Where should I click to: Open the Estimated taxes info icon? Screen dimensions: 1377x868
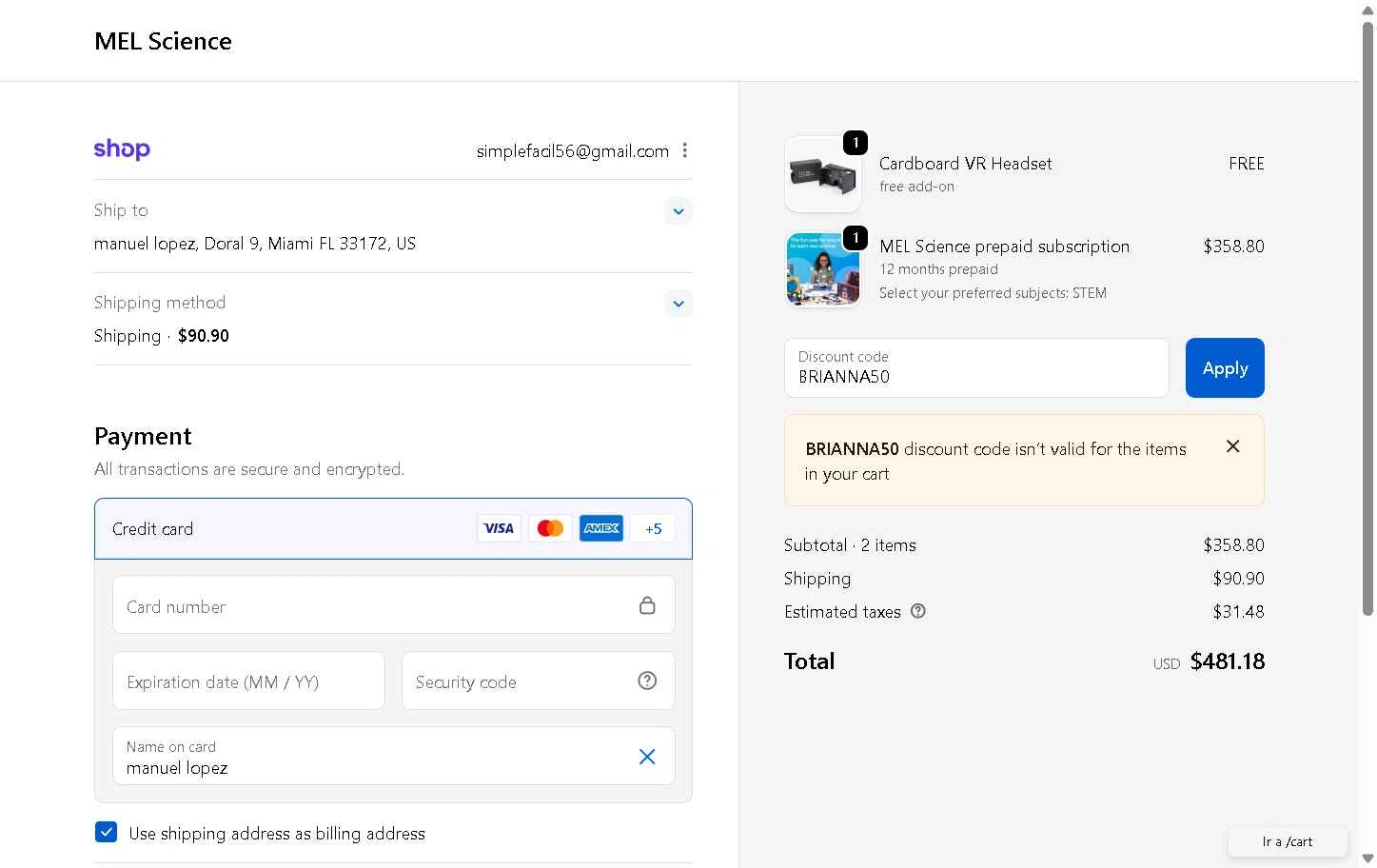[x=918, y=611]
